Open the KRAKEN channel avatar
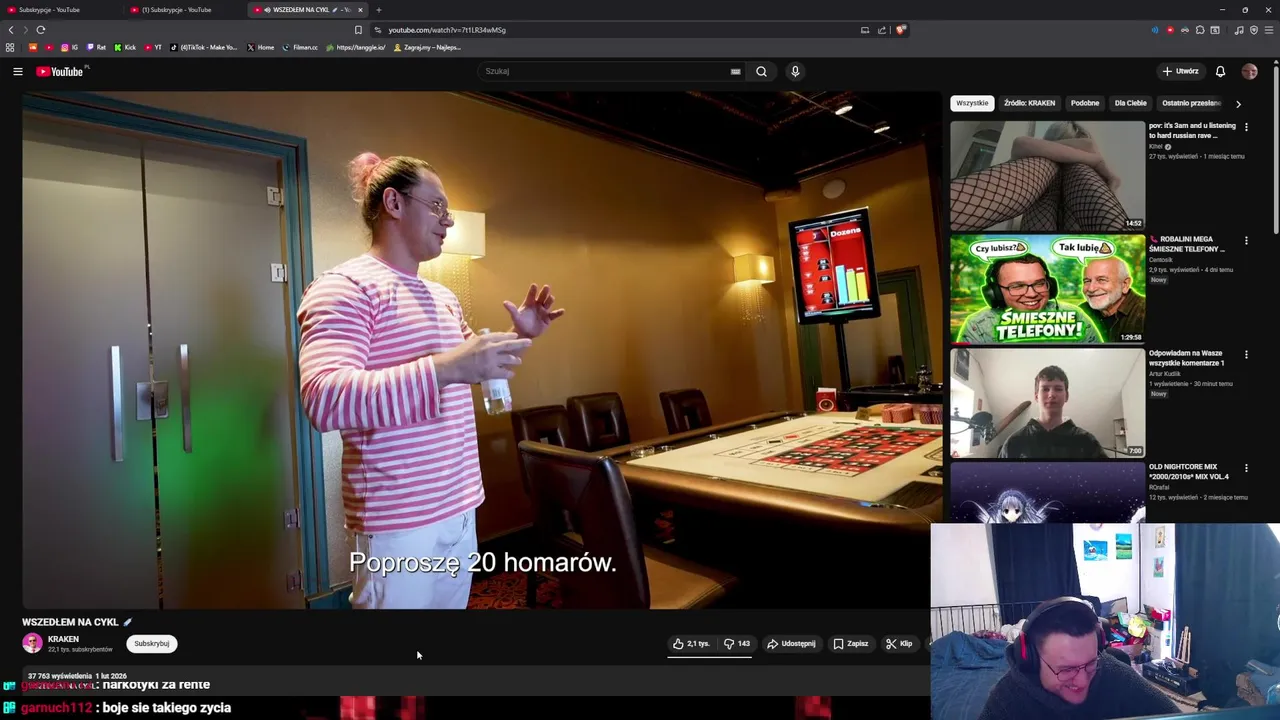This screenshot has width=1280, height=720. [x=33, y=643]
